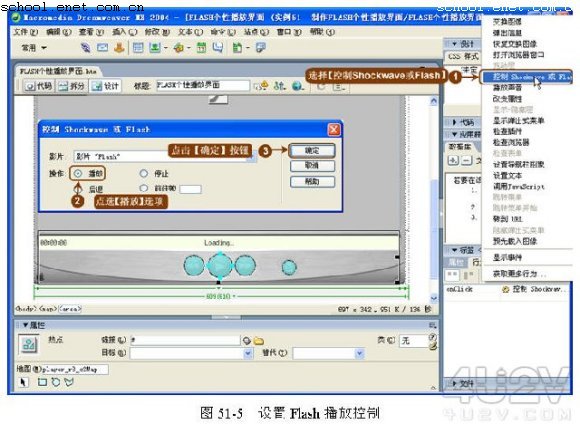Collapse the 设计 (Design) panel group
Viewport: 580px width, 424px height.
454,44
